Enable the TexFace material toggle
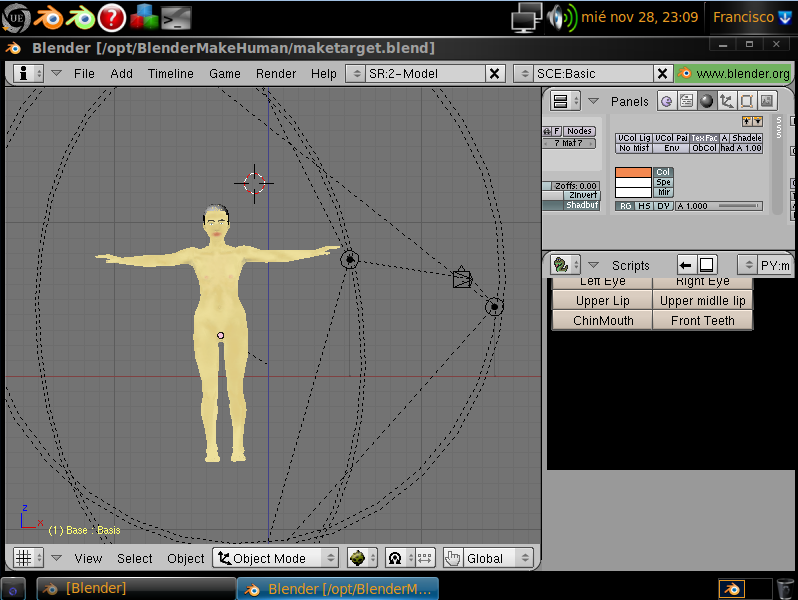Screen dimensions: 798x600 click(705, 138)
